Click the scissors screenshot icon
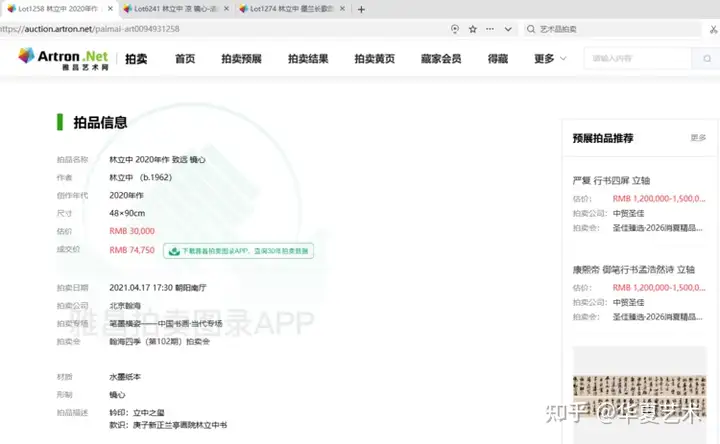 tap(713, 29)
